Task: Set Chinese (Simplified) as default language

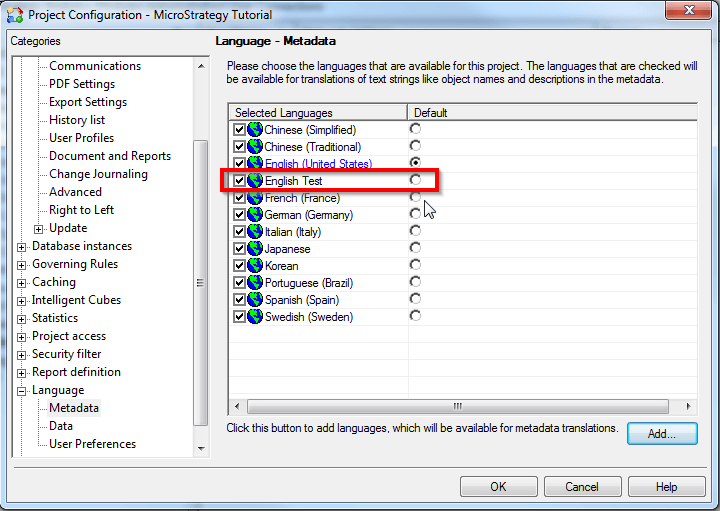Action: [x=415, y=129]
